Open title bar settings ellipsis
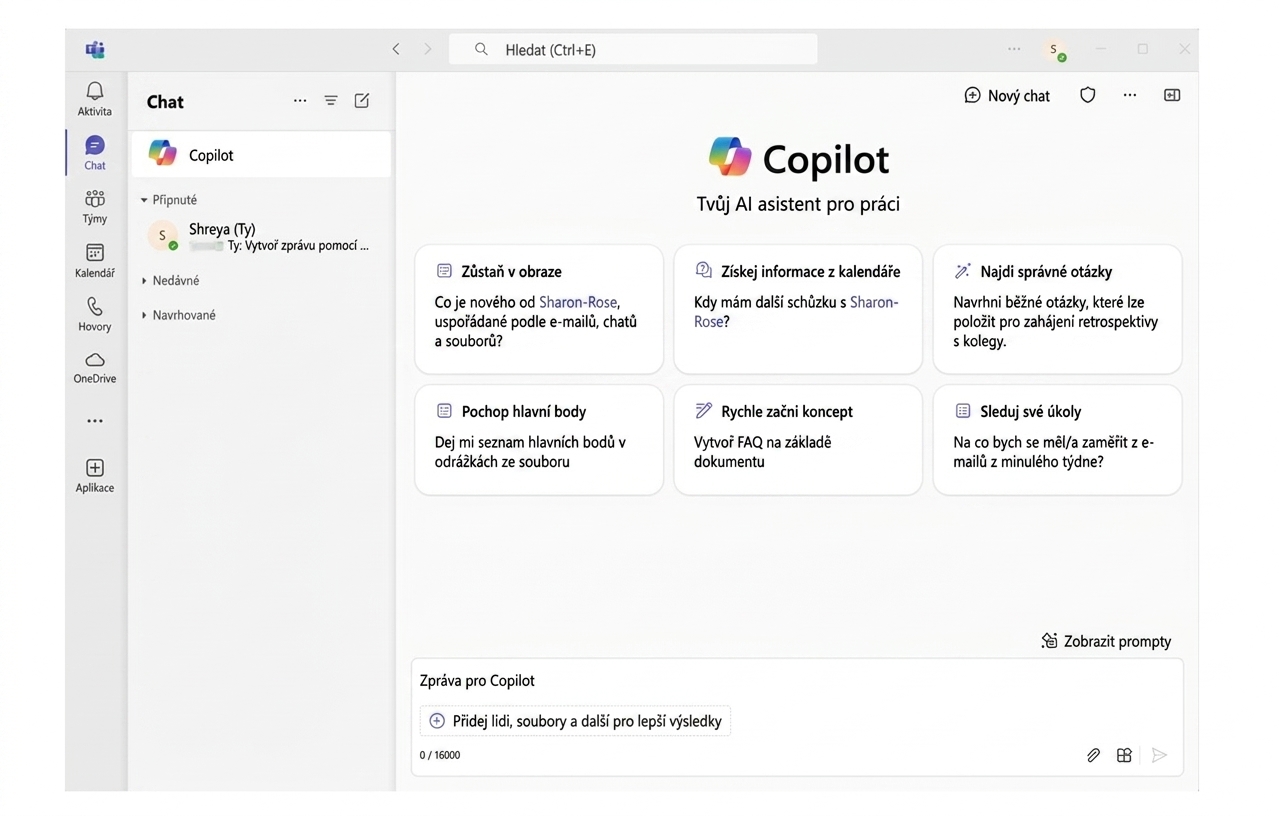1279x816 pixels. pyautogui.click(x=1015, y=49)
